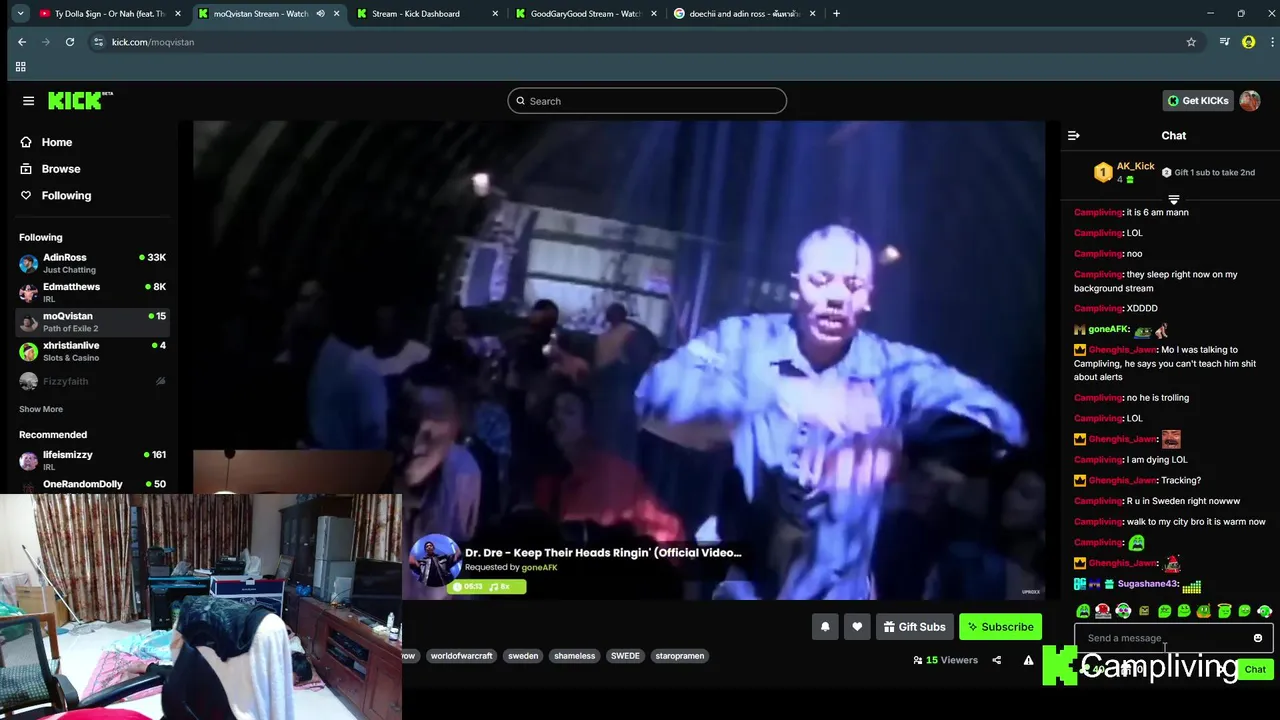The image size is (1280, 720).
Task: Click the site info icon in address bar
Action: [x=98, y=42]
